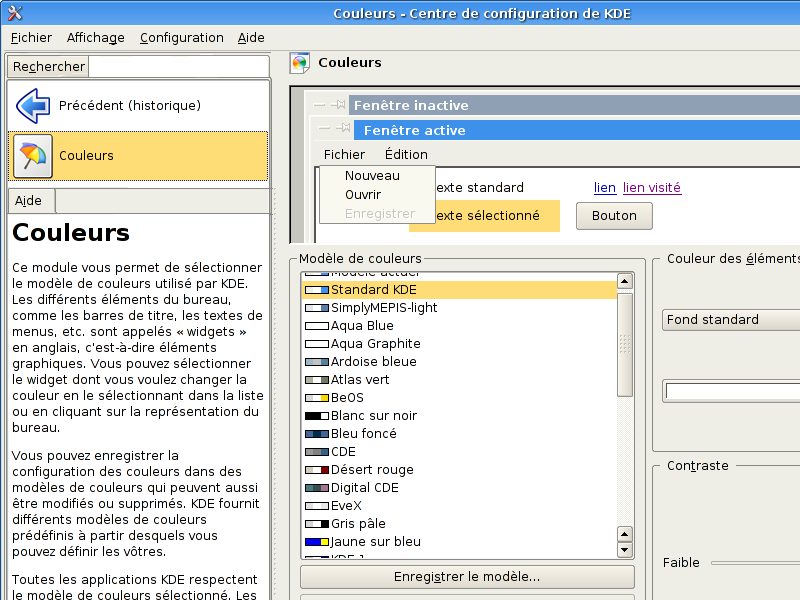Click the Fenêtre active title bar preview
The image size is (800, 600).
(577, 131)
